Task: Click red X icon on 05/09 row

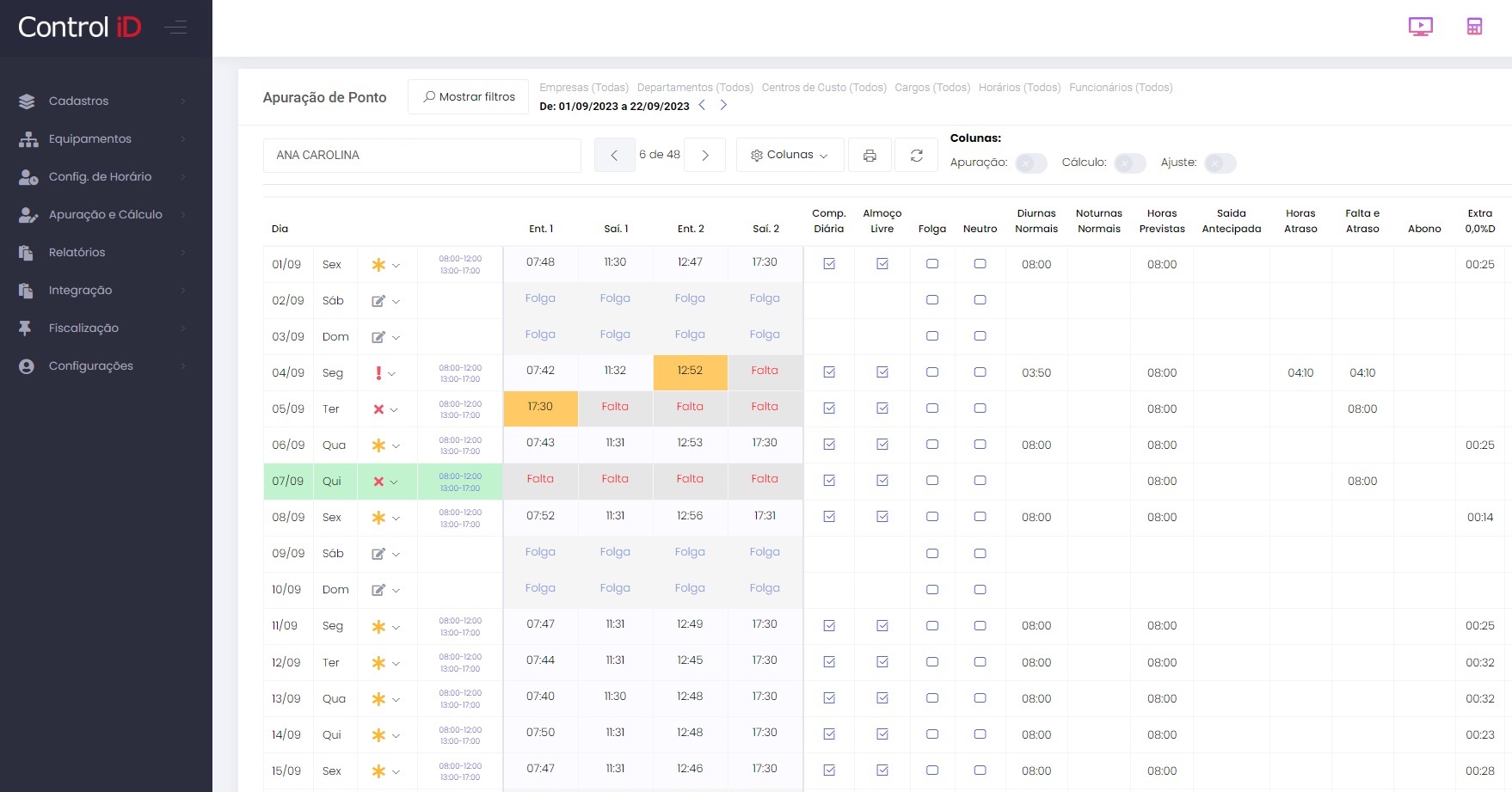Action: [x=378, y=409]
